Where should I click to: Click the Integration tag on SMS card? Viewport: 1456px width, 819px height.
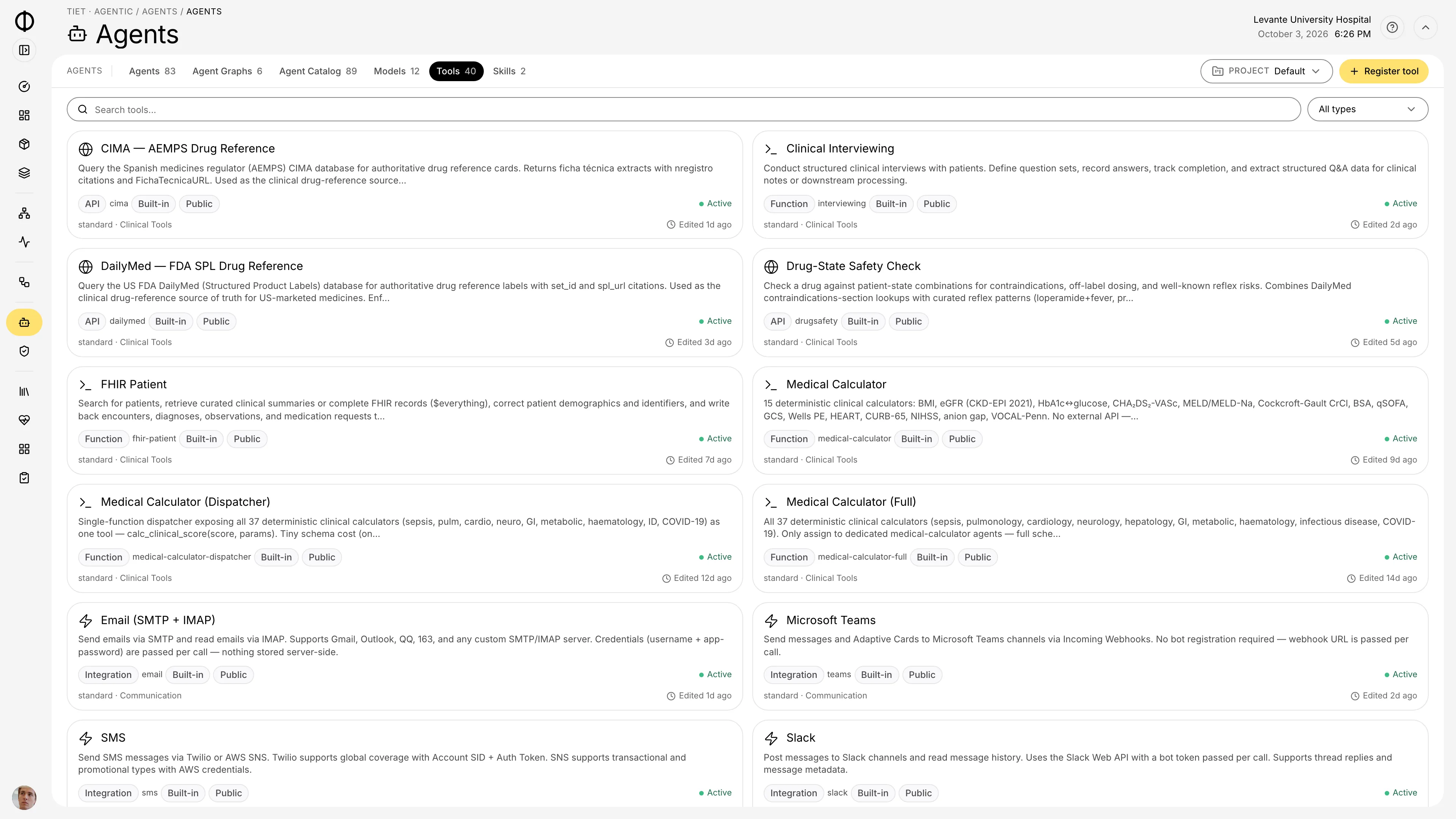coord(108,793)
